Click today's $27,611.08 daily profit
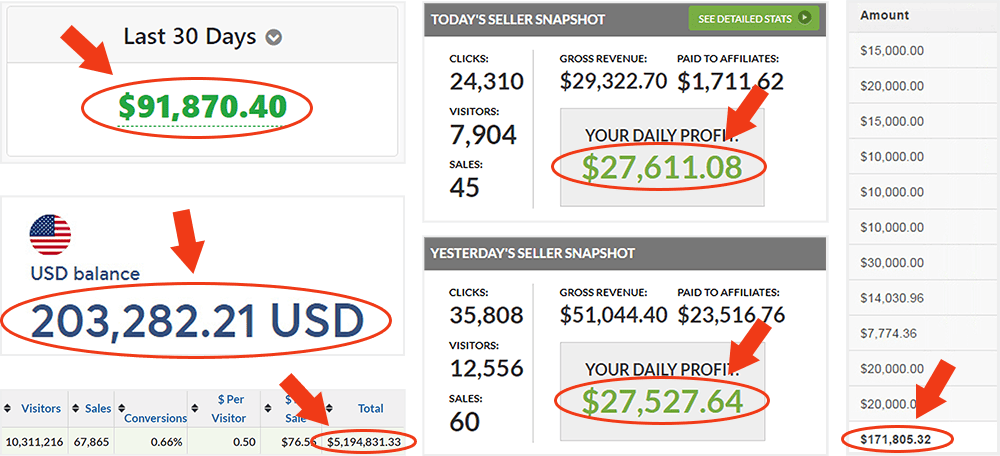The width and height of the screenshot is (1000, 456). point(662,166)
